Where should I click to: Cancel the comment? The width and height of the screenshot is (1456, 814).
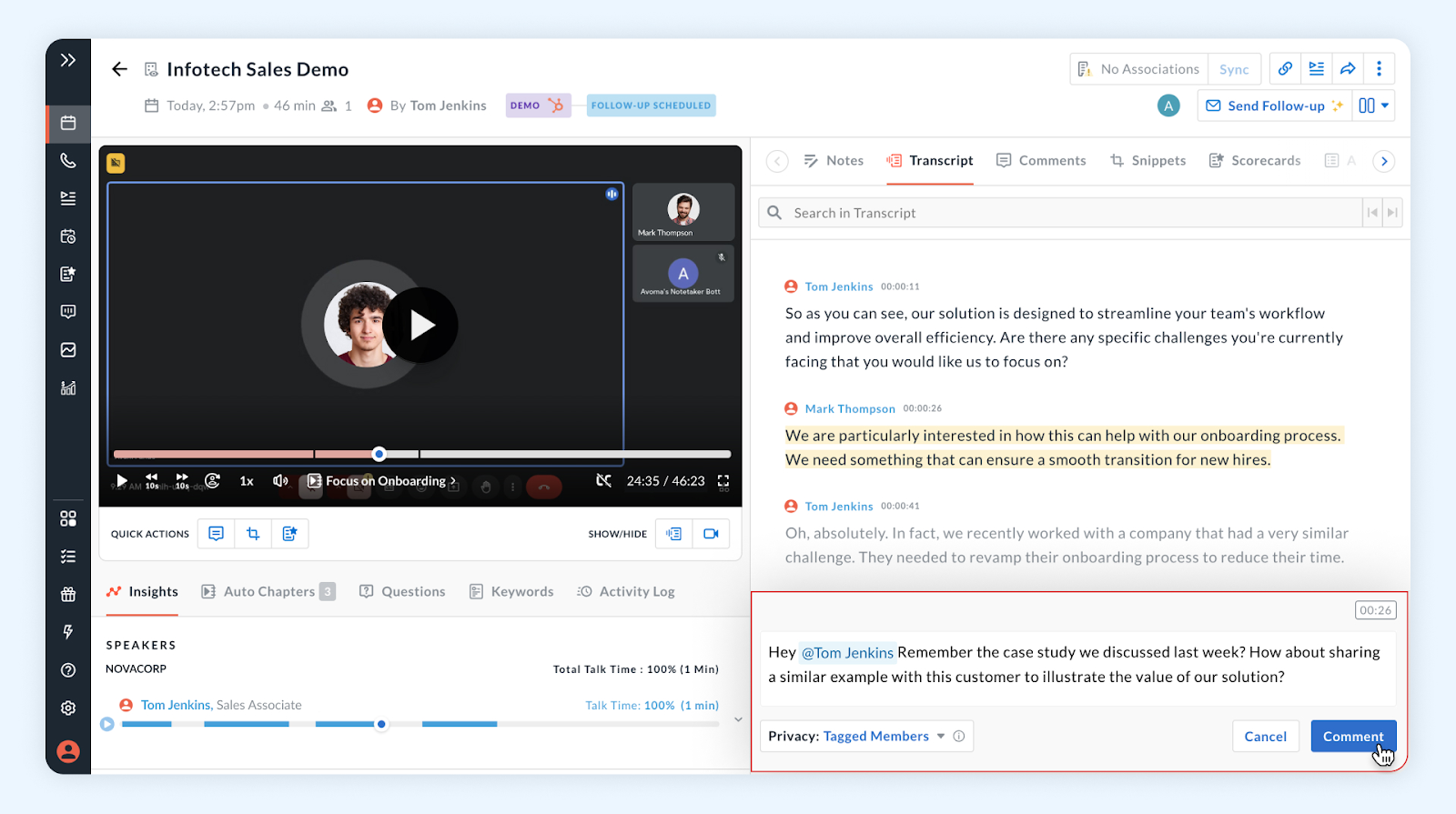pyautogui.click(x=1265, y=737)
